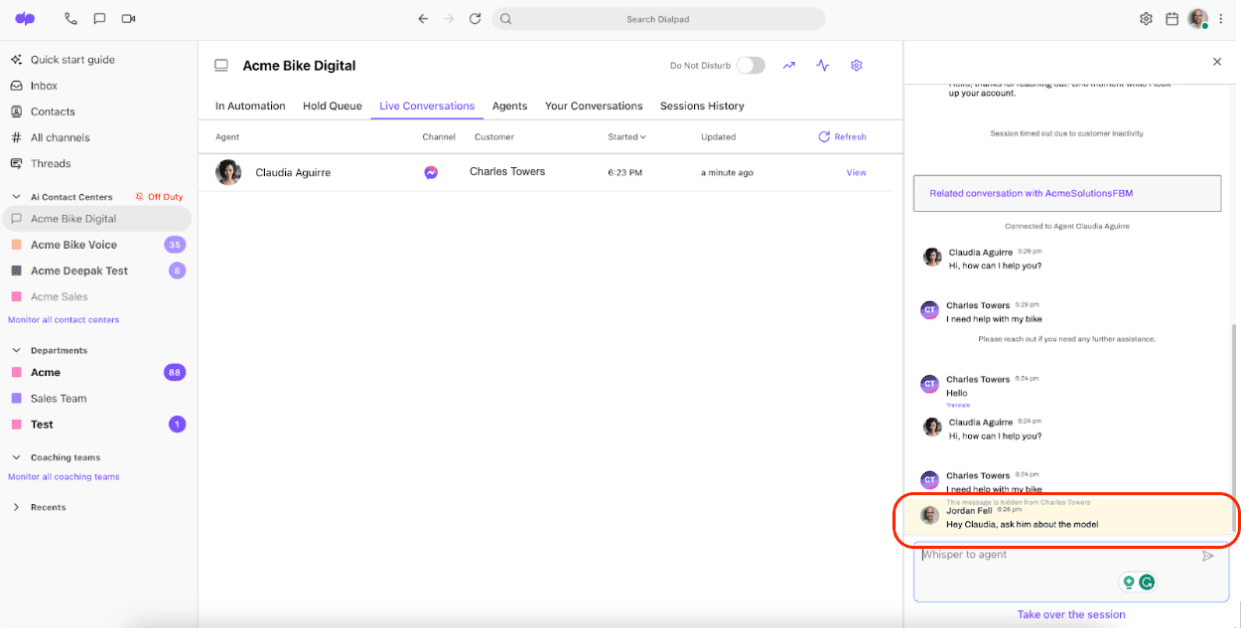This screenshot has width=1241, height=628.
Task: Collapse the Departments section
Action: click(16, 351)
